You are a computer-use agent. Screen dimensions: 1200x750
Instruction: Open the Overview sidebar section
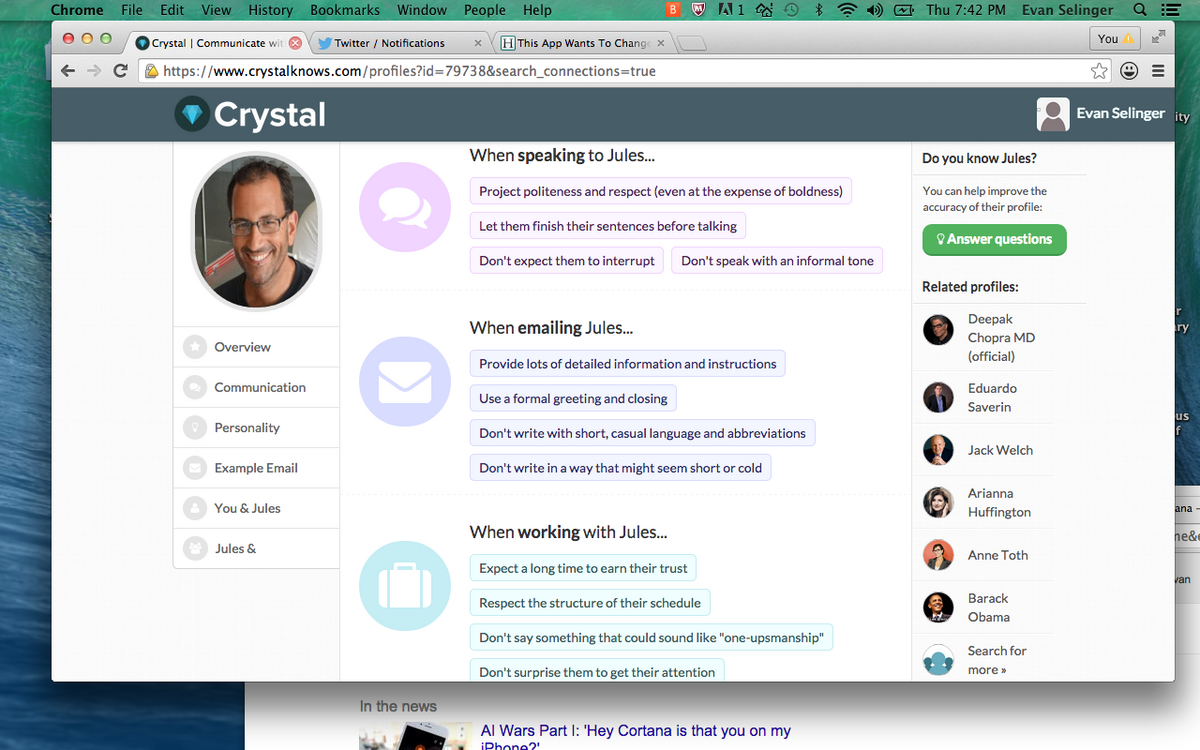(x=242, y=347)
